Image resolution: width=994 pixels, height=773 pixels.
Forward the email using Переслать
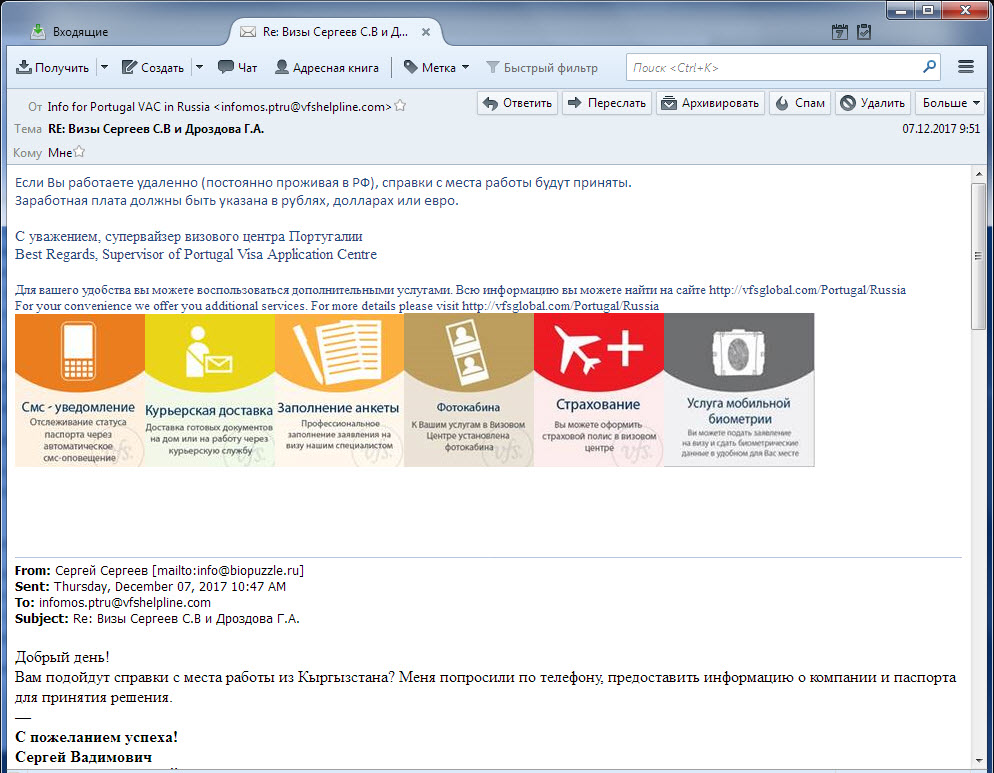(x=607, y=103)
